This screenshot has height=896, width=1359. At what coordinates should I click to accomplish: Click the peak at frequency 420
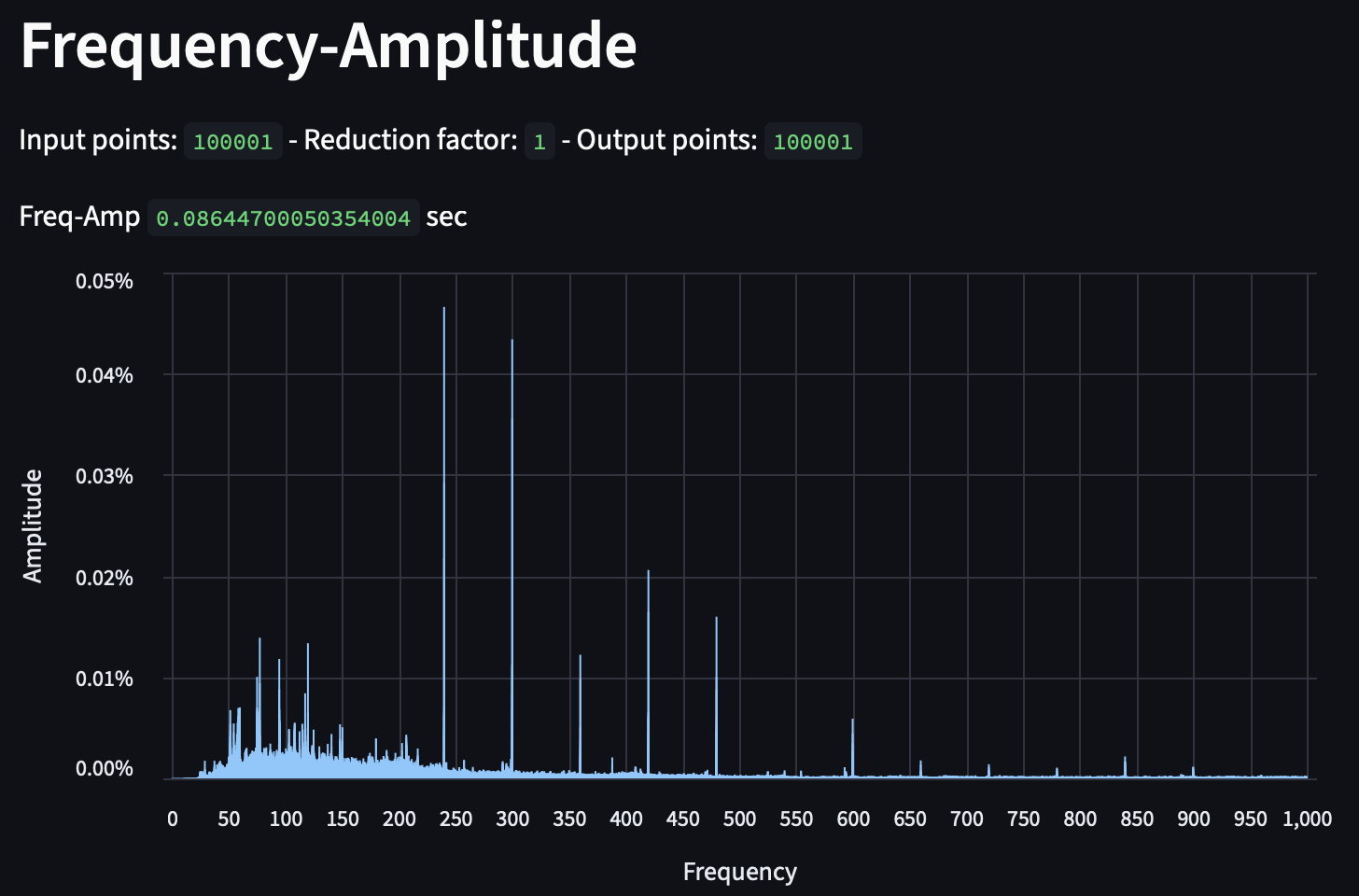(648, 579)
